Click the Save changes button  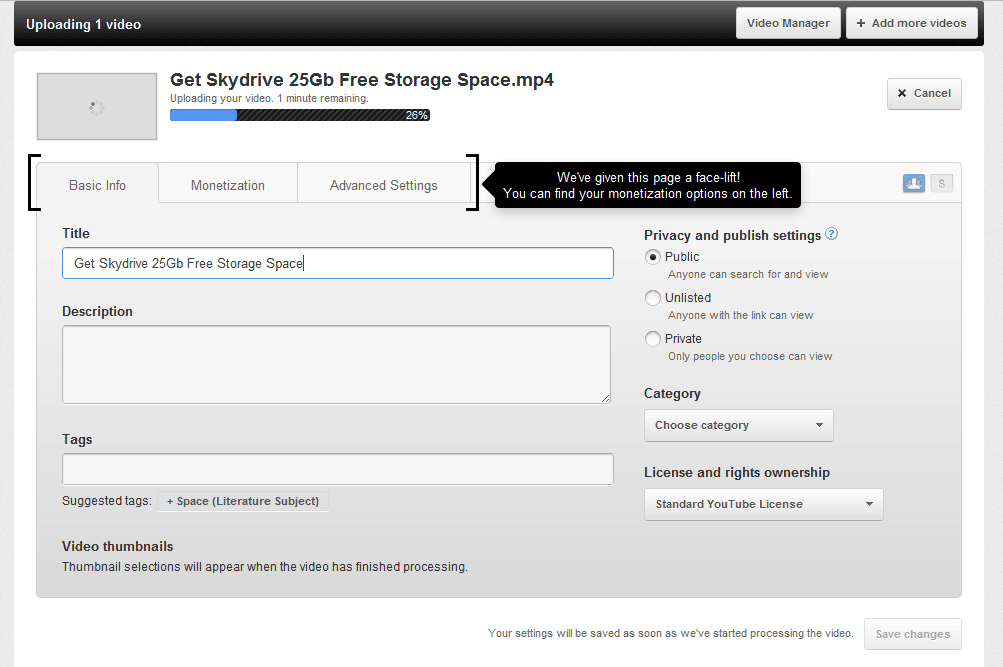[913, 634]
